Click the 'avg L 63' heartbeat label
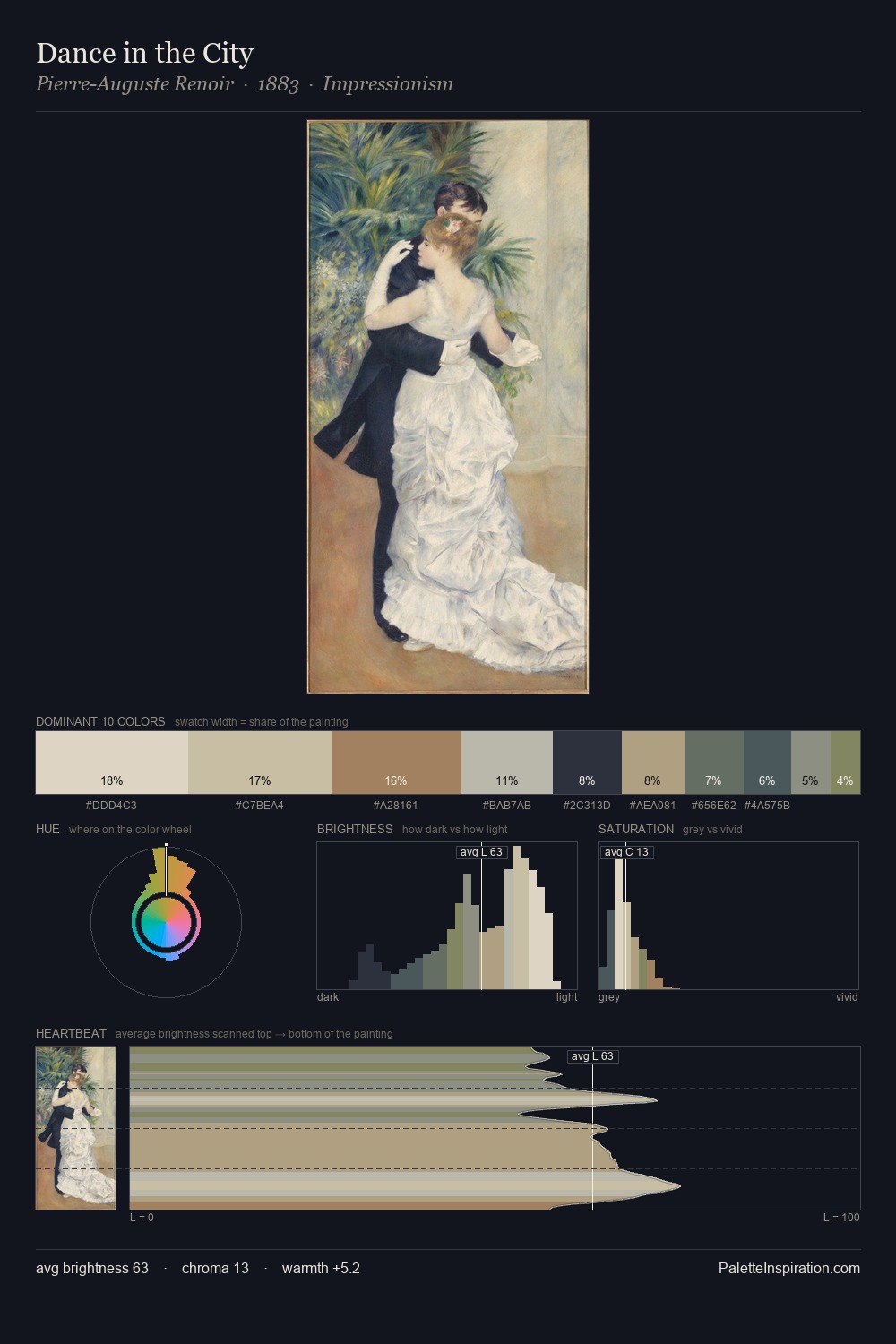The image size is (896, 1344). coord(593,1056)
